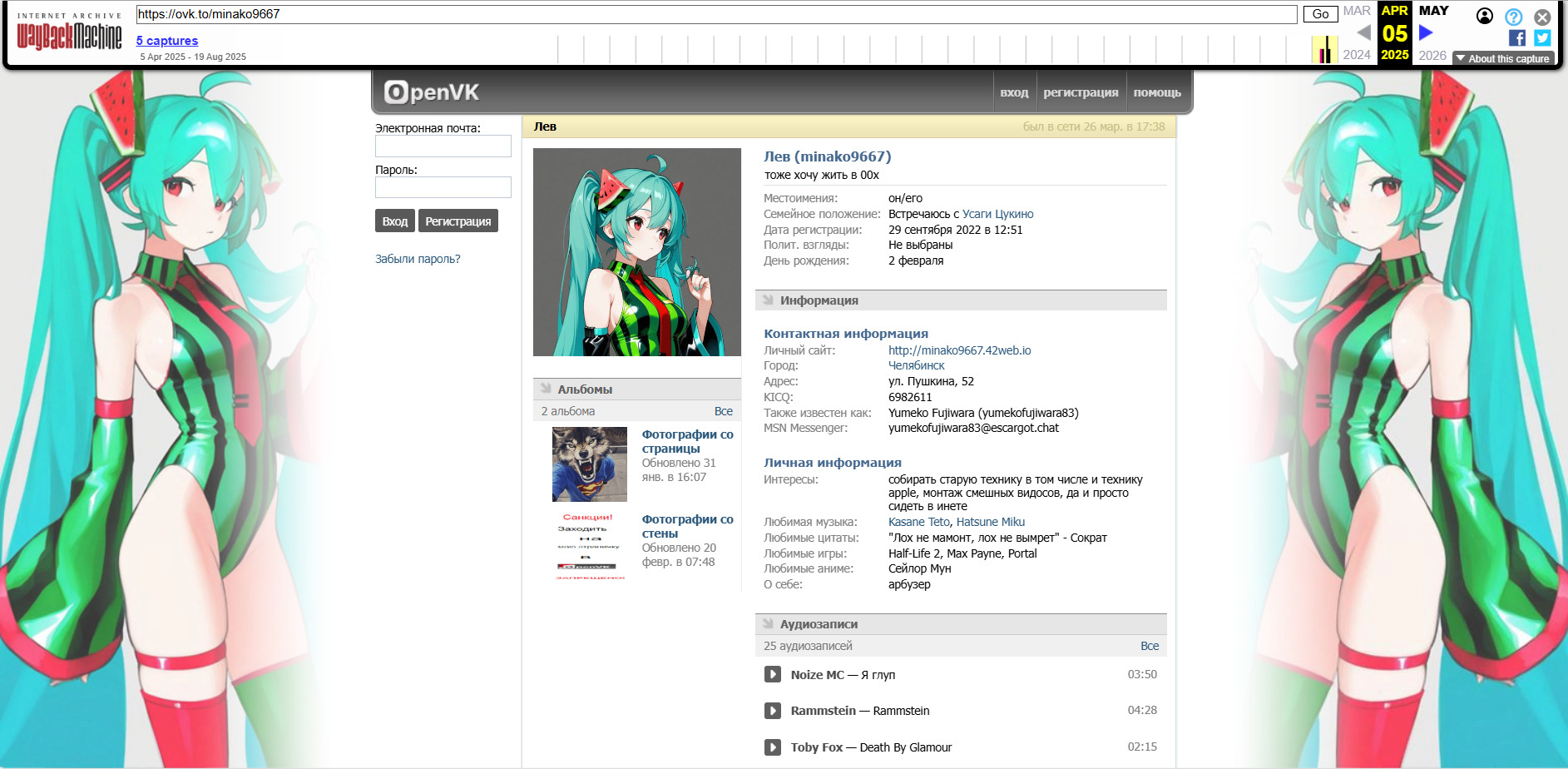This screenshot has height=769, width=1568.
Task: Click the MSN address yumekofujiwara83@escargot.chat
Action: tap(973, 428)
